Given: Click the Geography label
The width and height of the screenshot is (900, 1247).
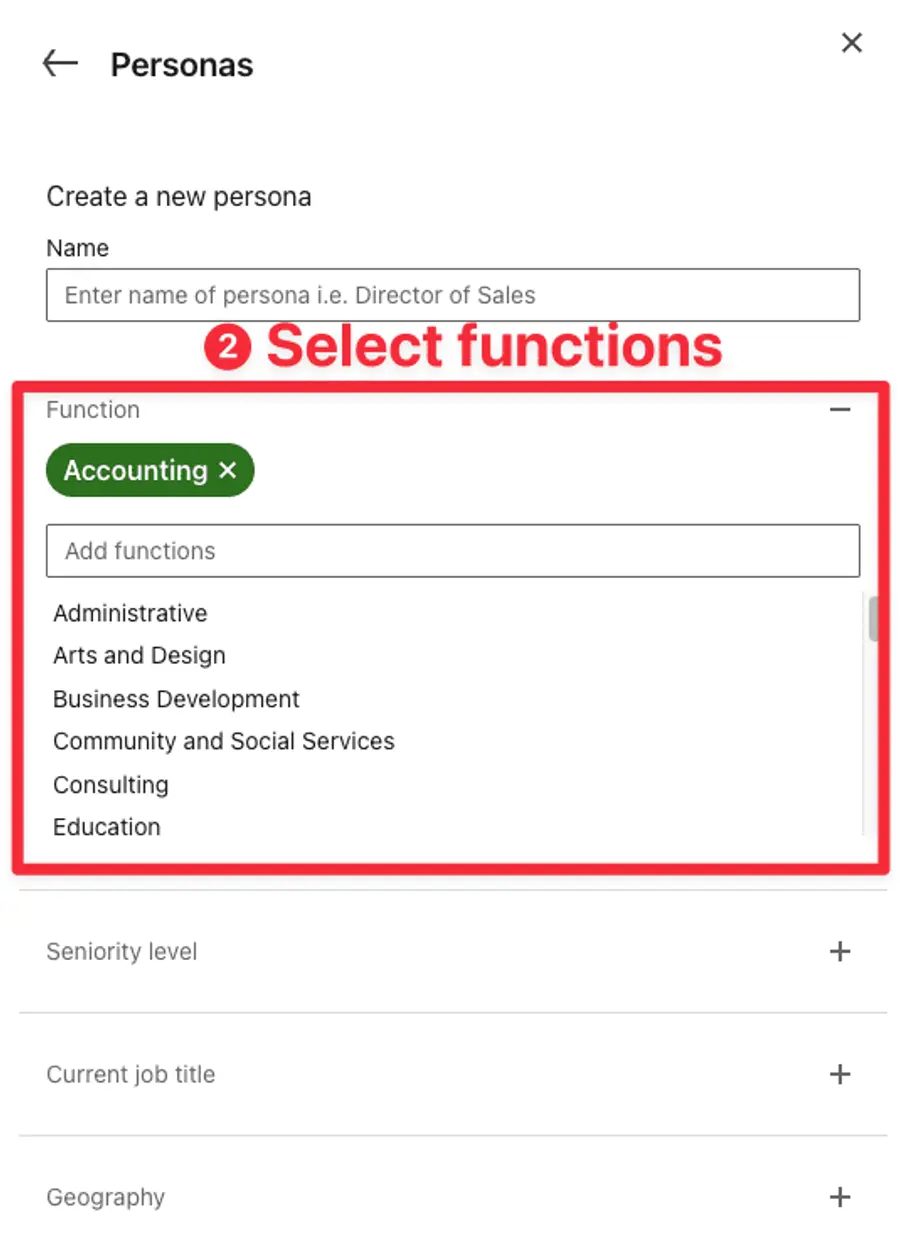Looking at the screenshot, I should [x=106, y=1197].
